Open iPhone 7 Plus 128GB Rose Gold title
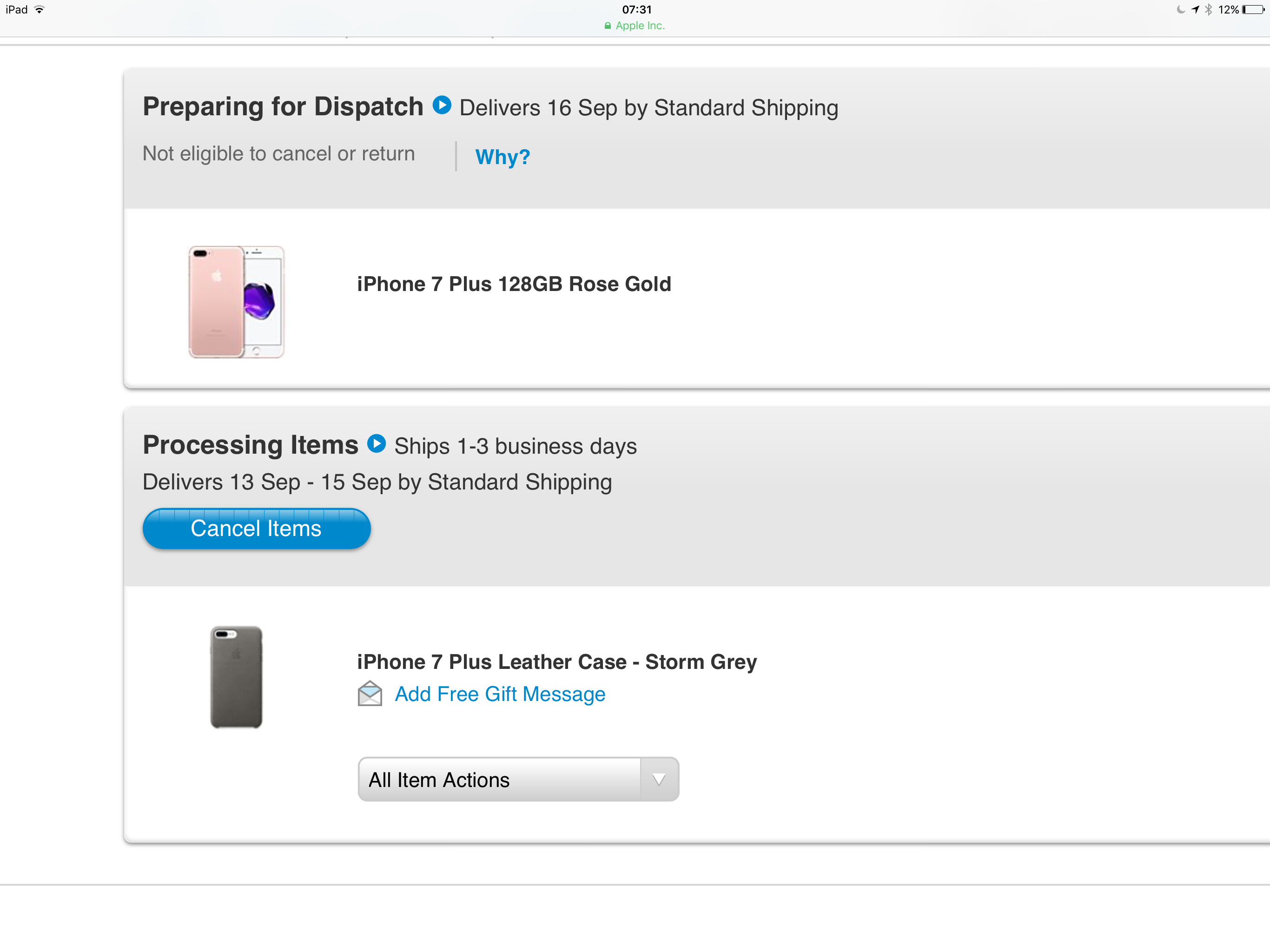The image size is (1270, 952). (x=514, y=284)
